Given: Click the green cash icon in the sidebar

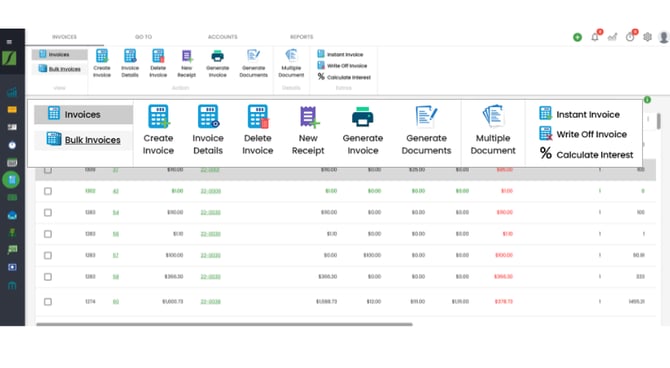Looking at the screenshot, I should [x=12, y=197].
